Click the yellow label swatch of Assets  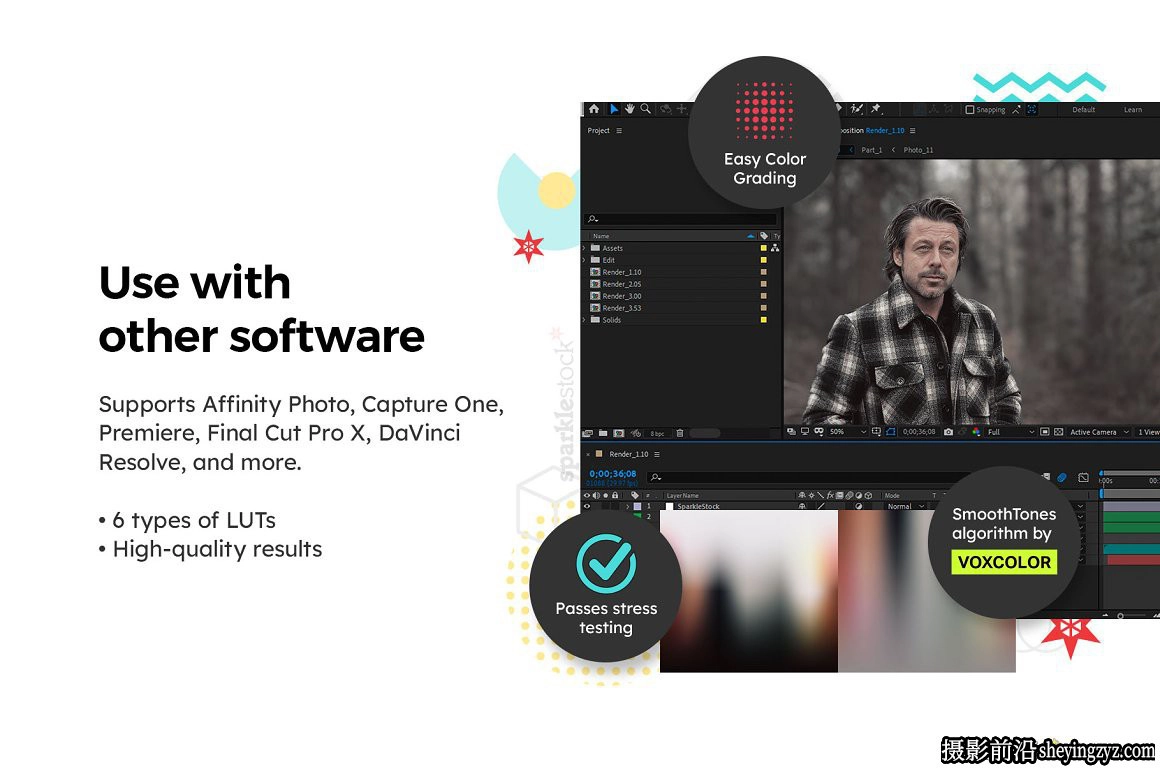coord(763,249)
